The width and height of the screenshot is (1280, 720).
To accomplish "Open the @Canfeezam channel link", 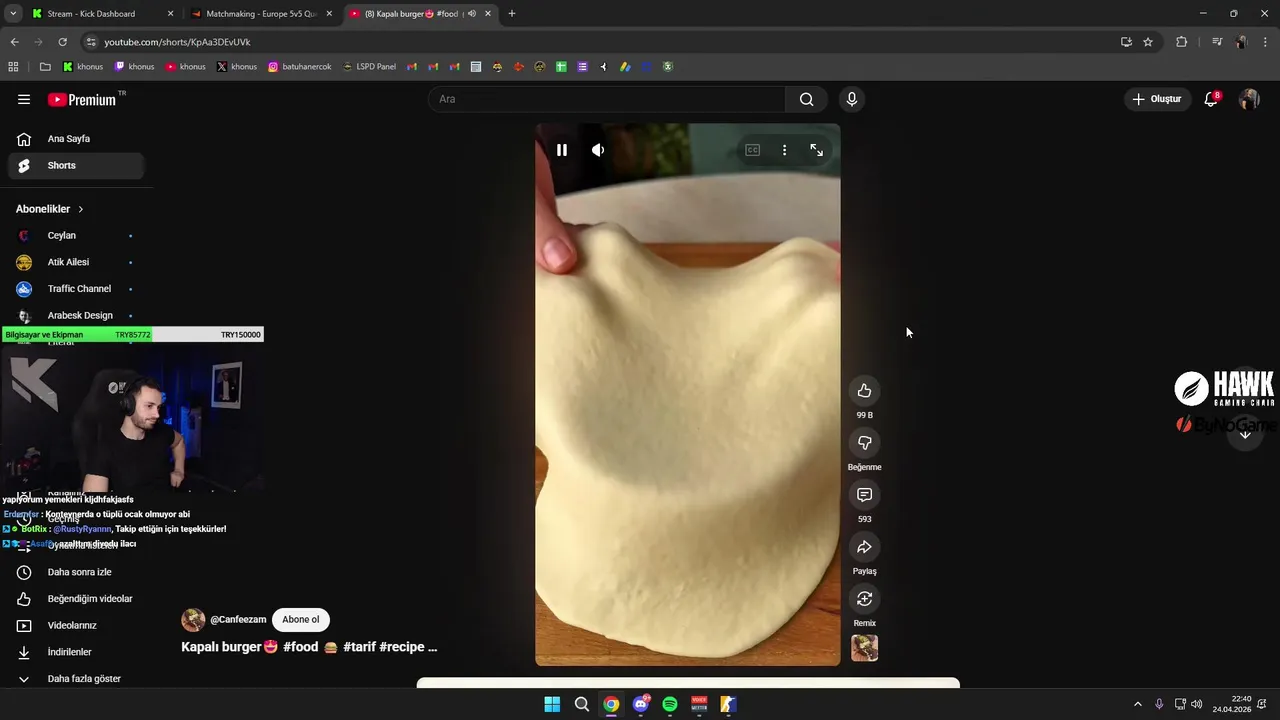I will (238, 620).
